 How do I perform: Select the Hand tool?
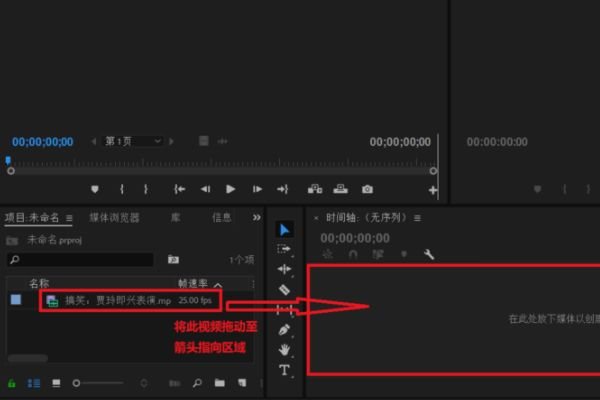click(x=284, y=349)
